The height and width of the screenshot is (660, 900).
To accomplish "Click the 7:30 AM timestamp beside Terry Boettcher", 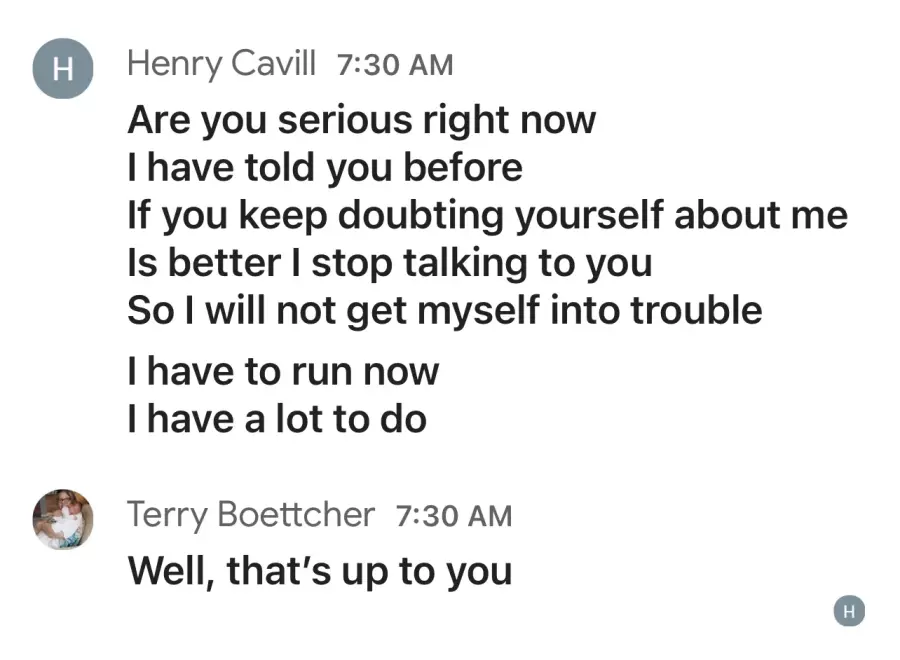I will (453, 516).
